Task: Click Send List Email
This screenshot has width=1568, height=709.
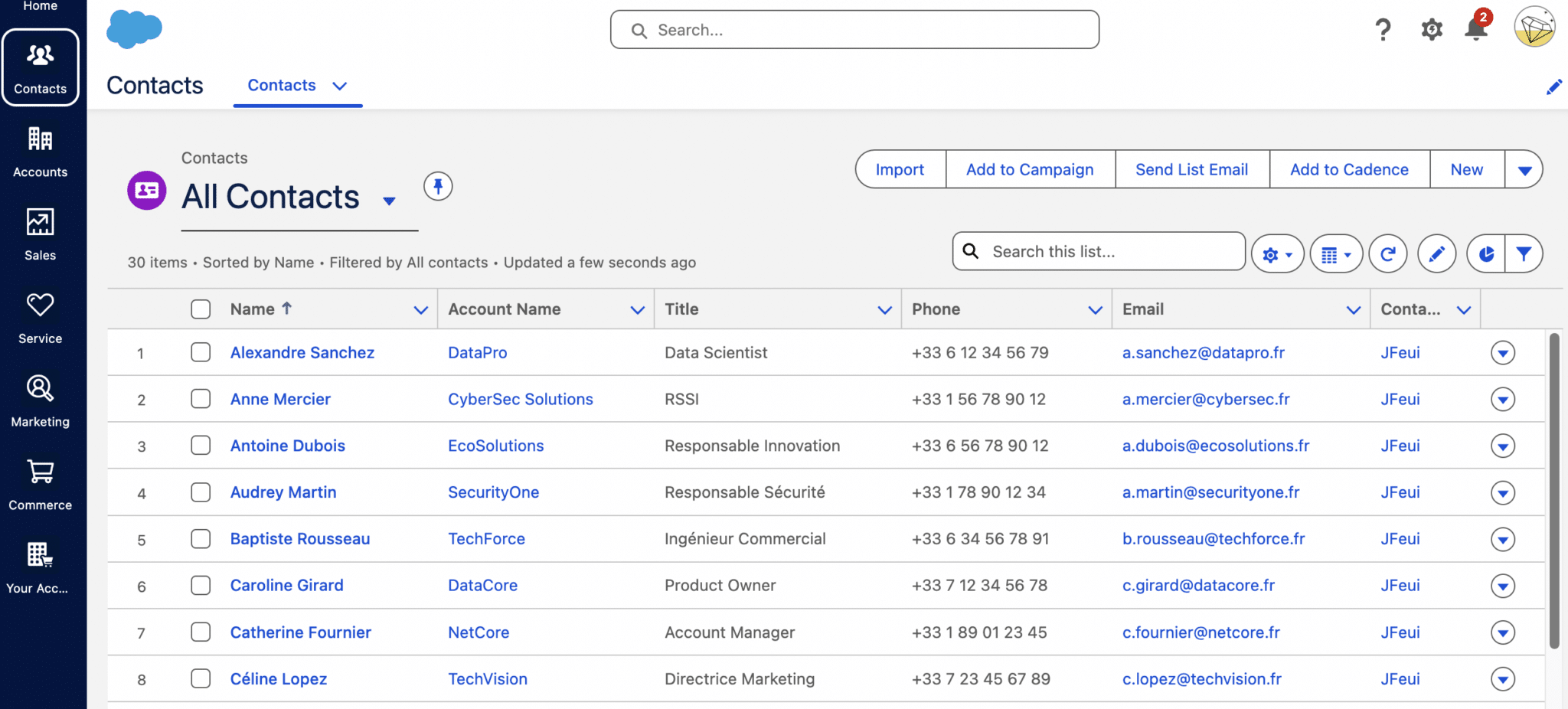Action: 1191,169
